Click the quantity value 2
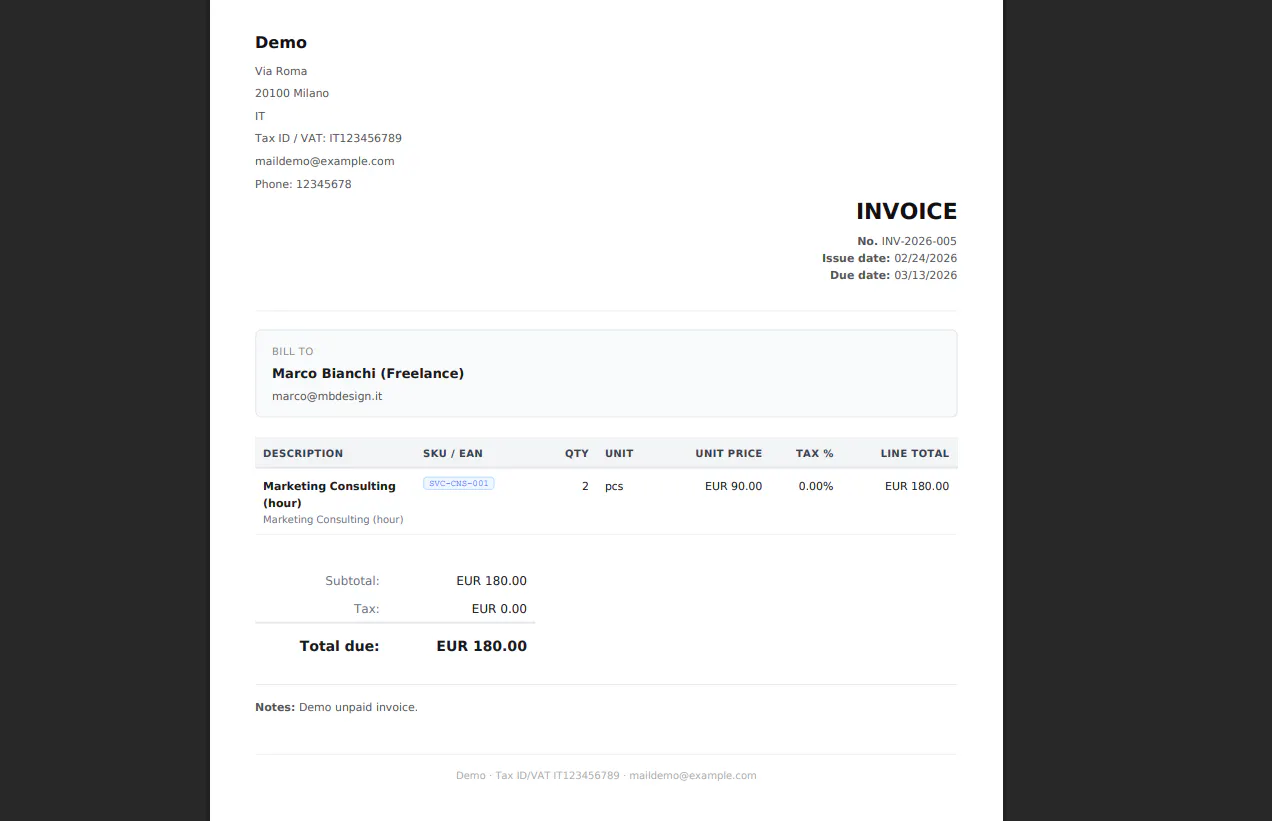1272x821 pixels. tap(585, 486)
